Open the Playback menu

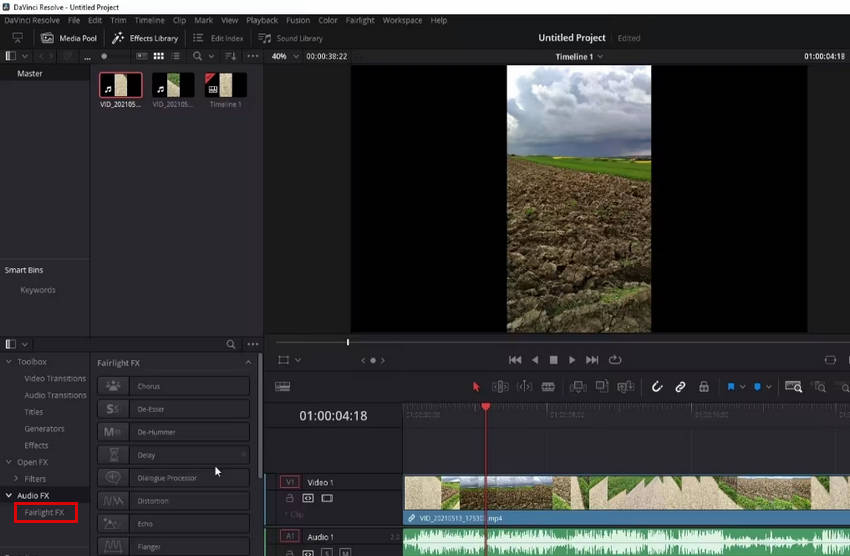(x=262, y=20)
